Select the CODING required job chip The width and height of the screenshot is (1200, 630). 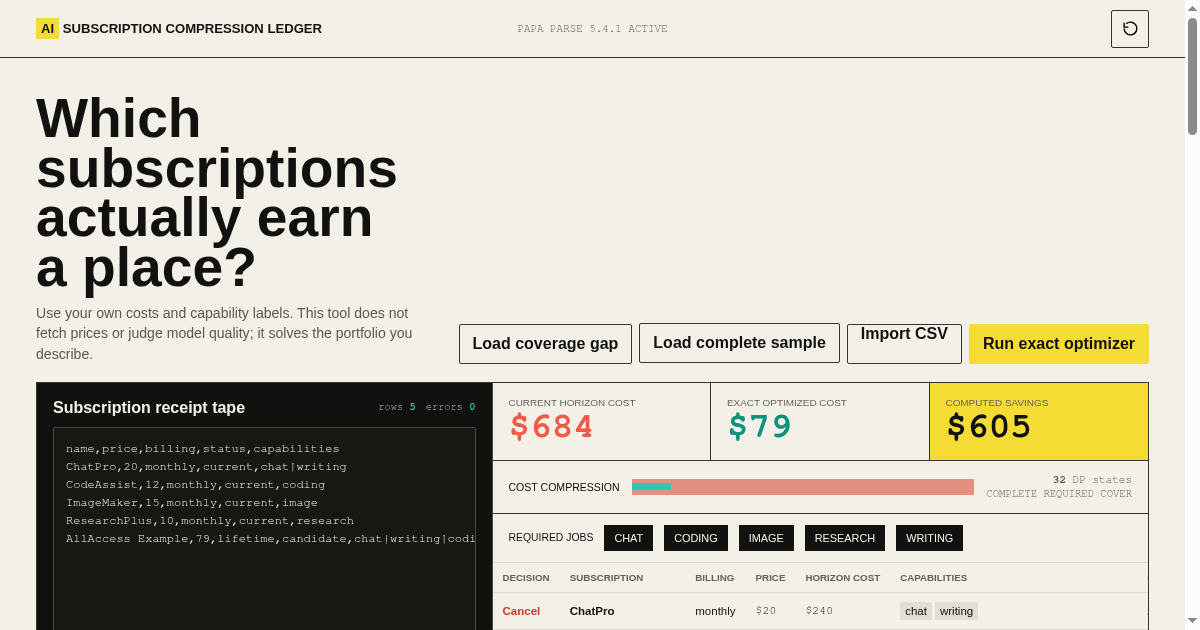pos(696,538)
